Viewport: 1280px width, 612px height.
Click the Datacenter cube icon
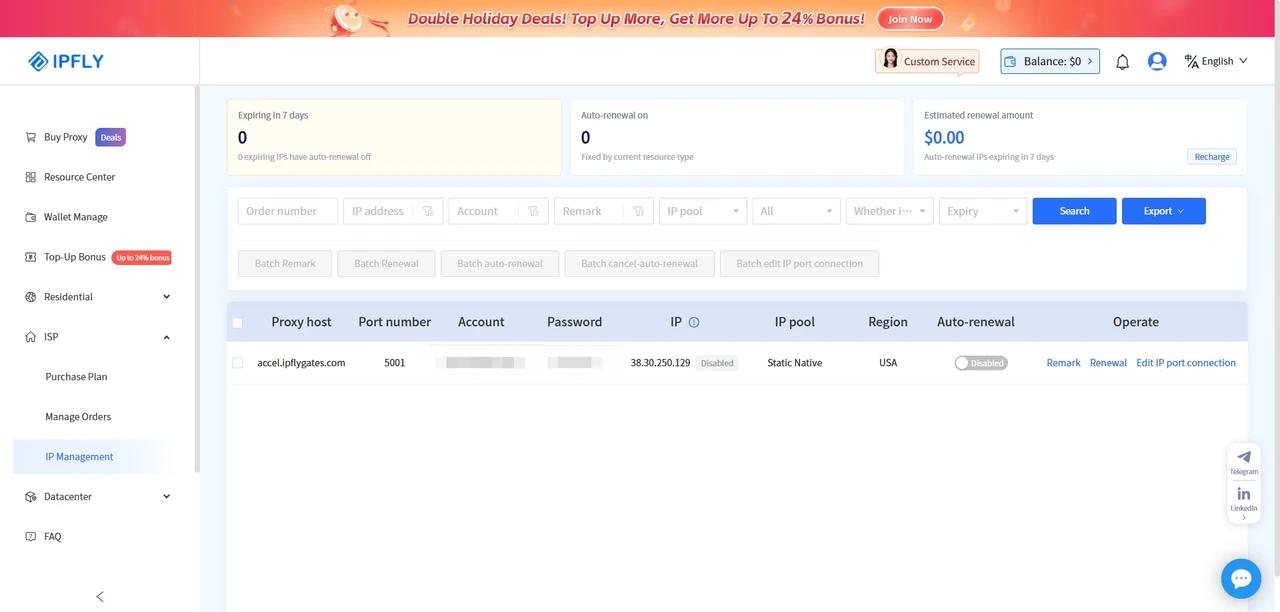coord(30,497)
